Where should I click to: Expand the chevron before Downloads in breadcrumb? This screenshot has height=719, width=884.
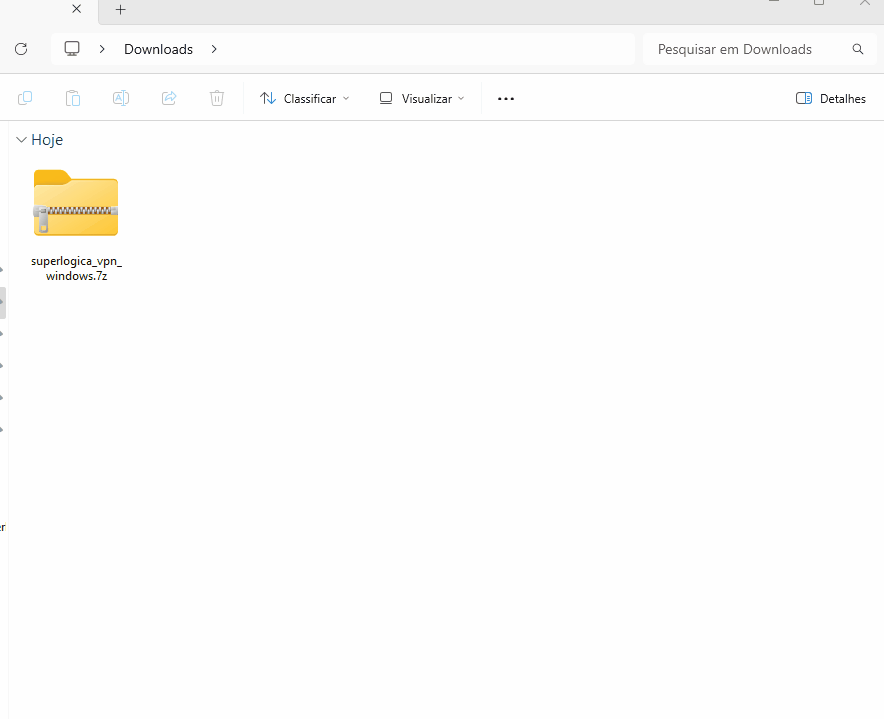coord(102,49)
